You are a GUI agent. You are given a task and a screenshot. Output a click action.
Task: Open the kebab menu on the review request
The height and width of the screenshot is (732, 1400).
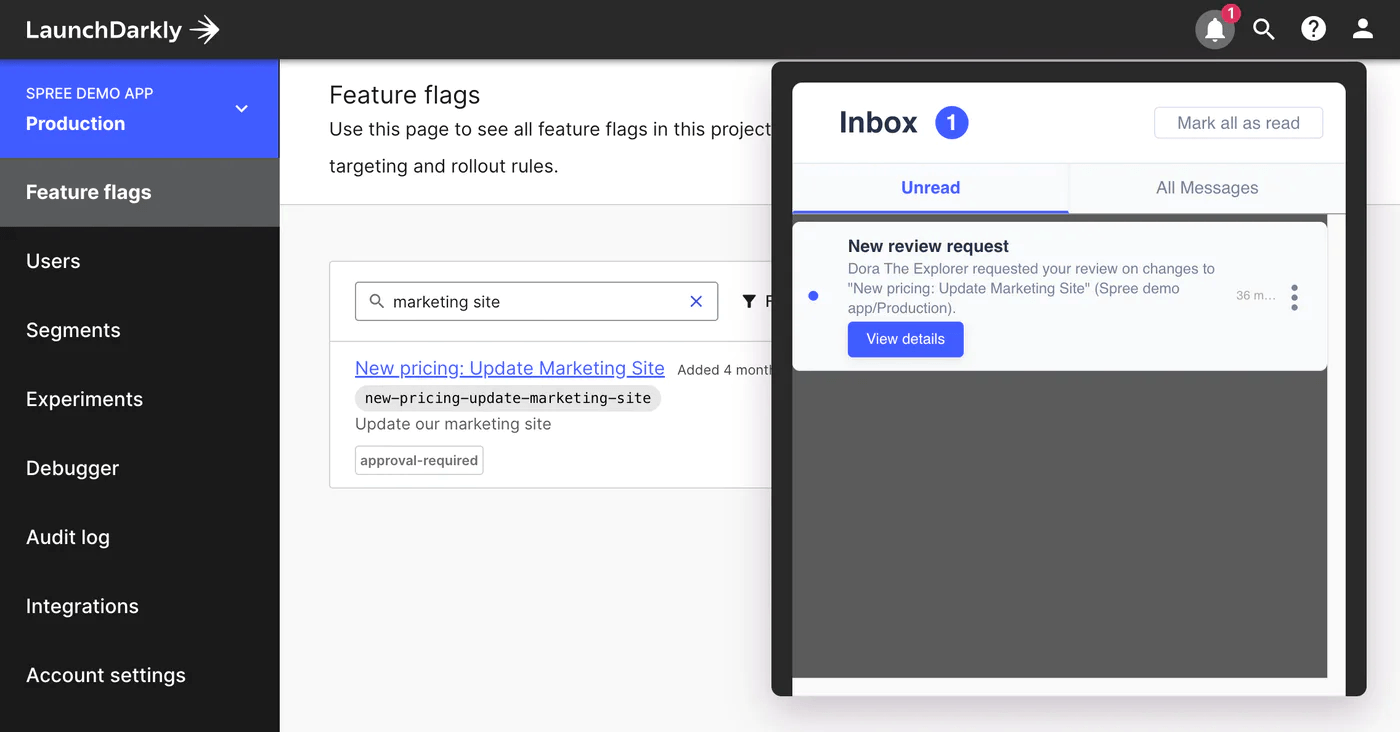(x=1294, y=297)
